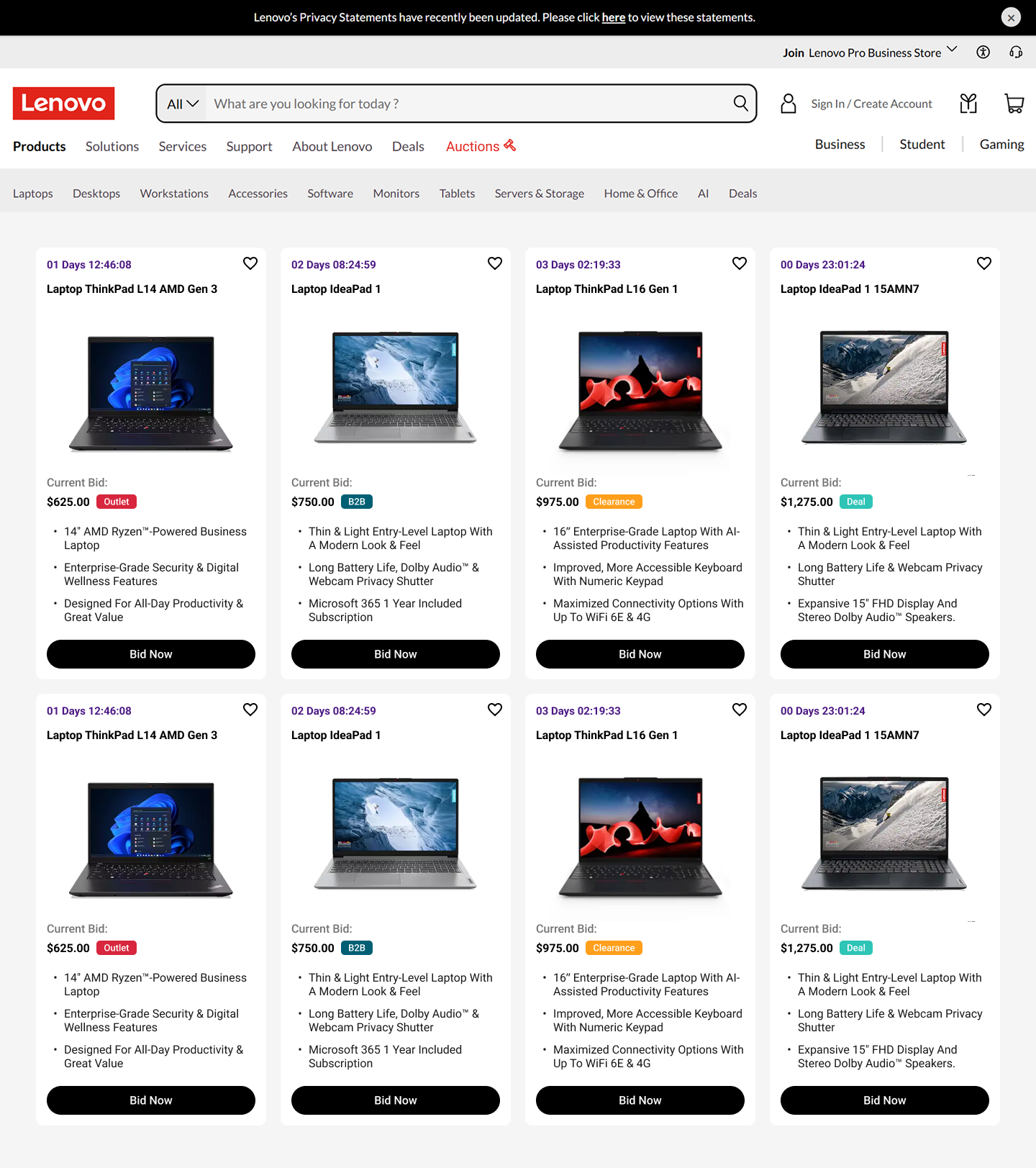Select the Laptops category tab
Viewport: 1036px width, 1168px height.
[x=33, y=194]
